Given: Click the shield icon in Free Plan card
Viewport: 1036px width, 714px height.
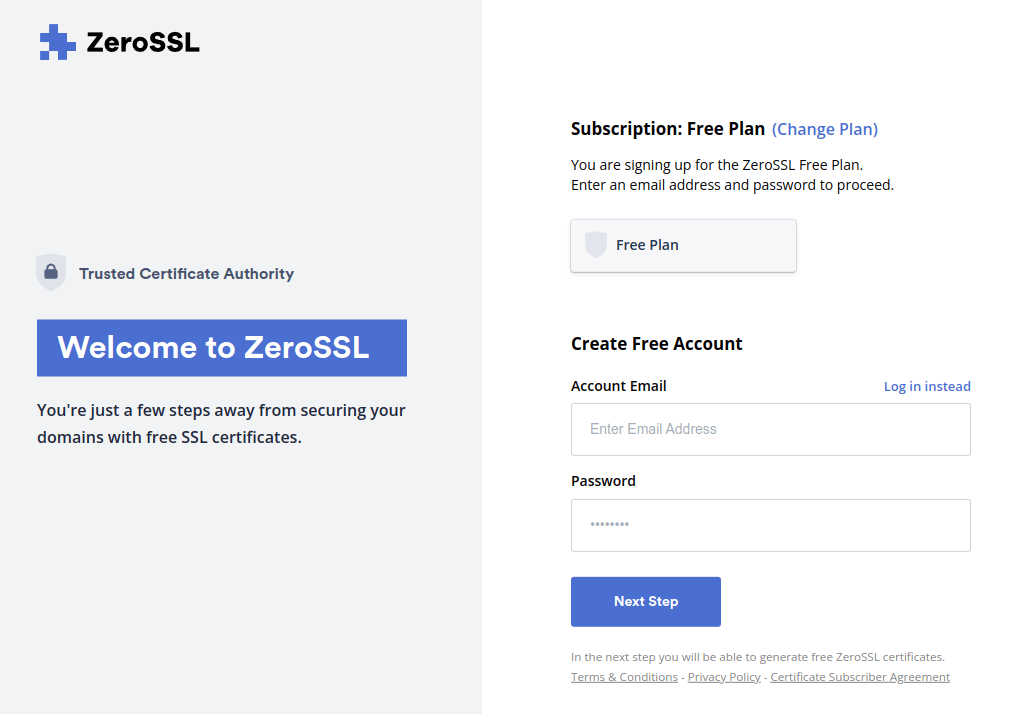Looking at the screenshot, I should (x=596, y=245).
